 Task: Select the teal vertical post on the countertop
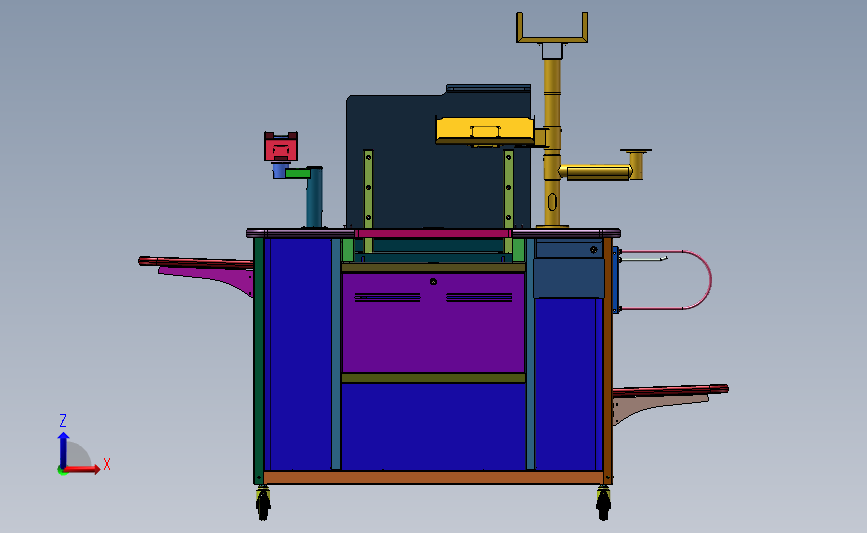pyautogui.click(x=314, y=197)
